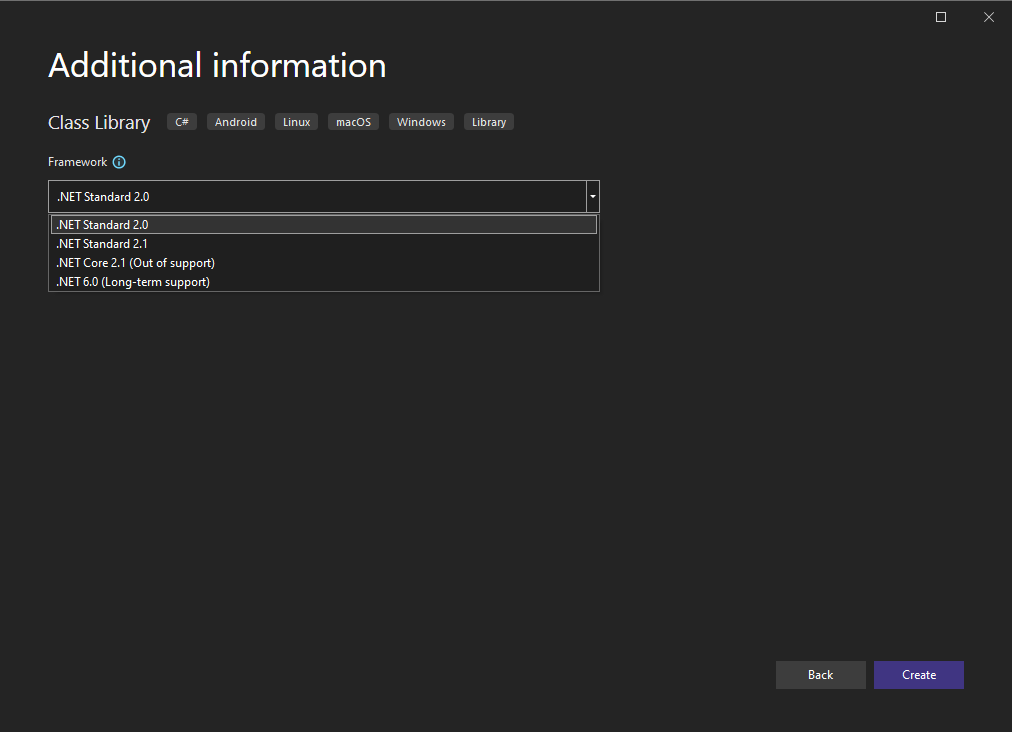Click the Linux tag

pyautogui.click(x=296, y=122)
